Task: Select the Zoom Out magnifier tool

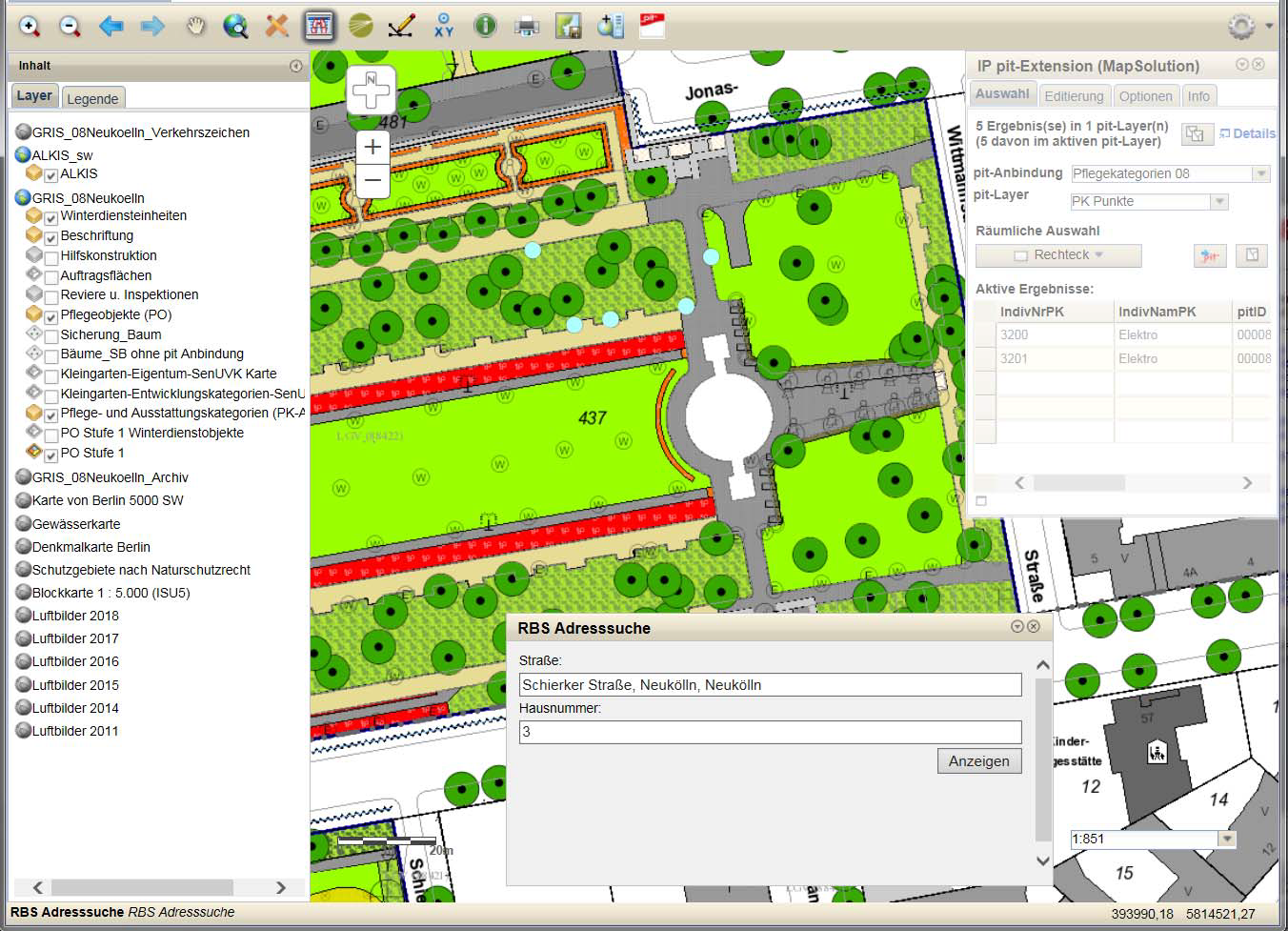Action: pos(70,26)
